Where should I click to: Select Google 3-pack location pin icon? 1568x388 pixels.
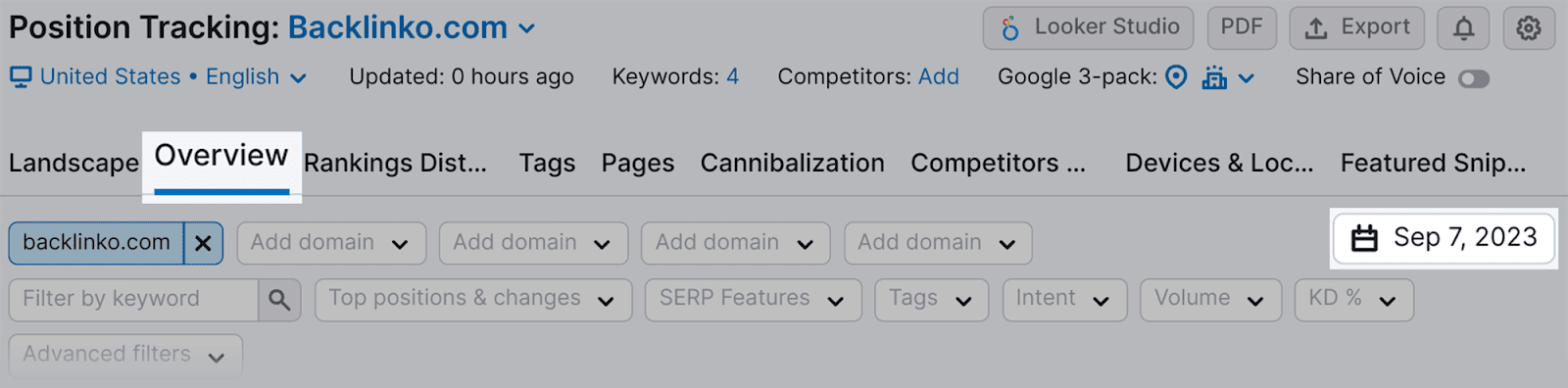[1176, 77]
